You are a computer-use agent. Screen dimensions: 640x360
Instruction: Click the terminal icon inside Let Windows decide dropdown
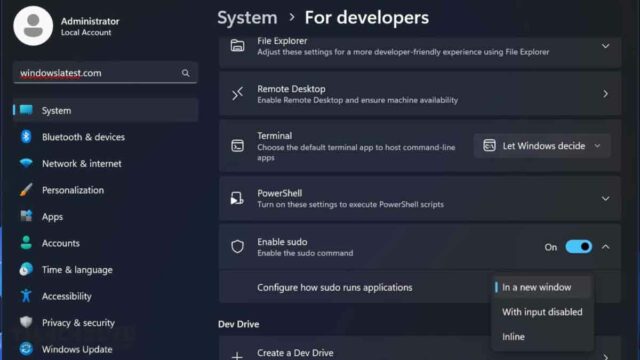[489, 145]
